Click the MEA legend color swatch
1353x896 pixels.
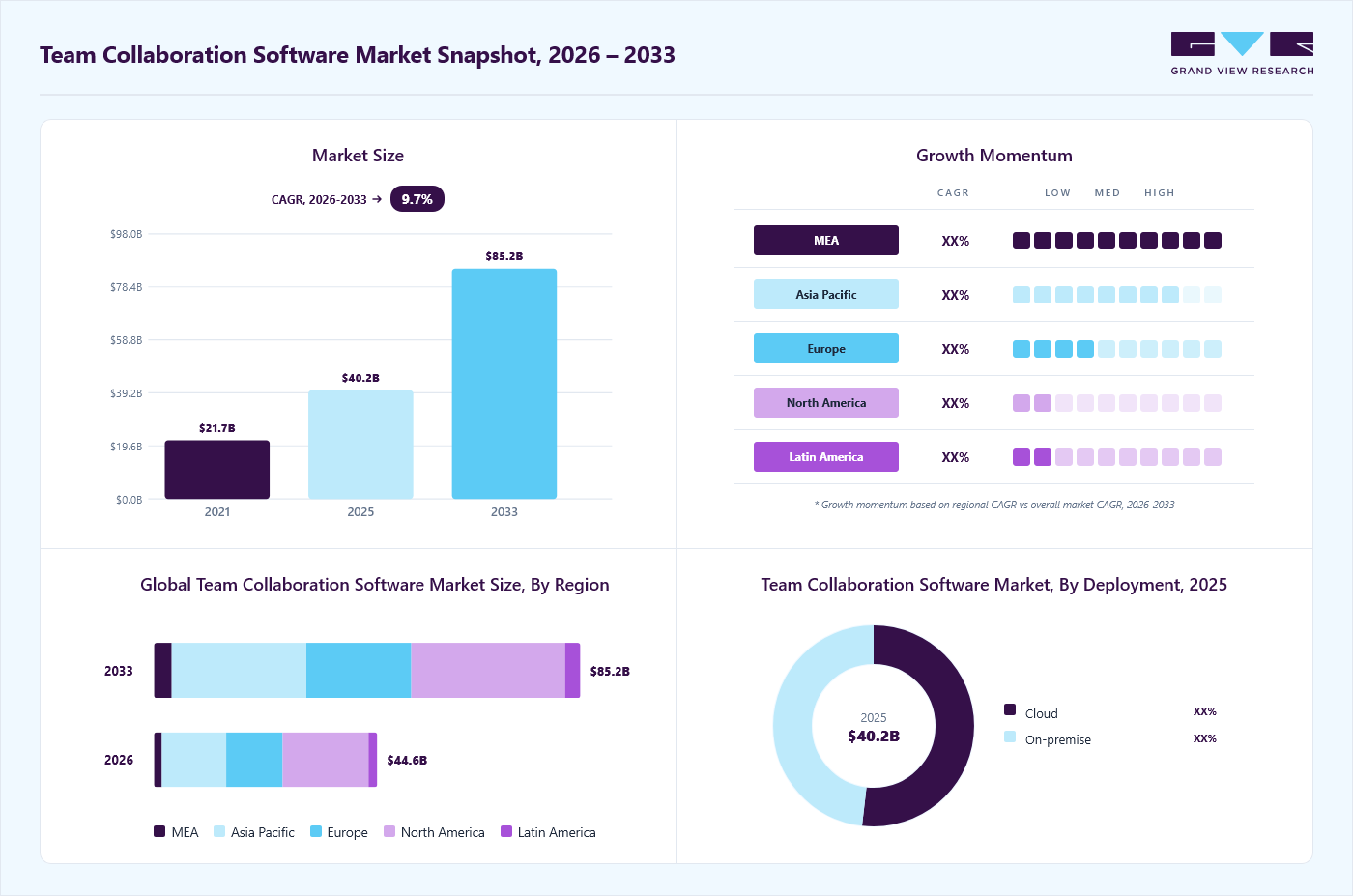click(159, 831)
